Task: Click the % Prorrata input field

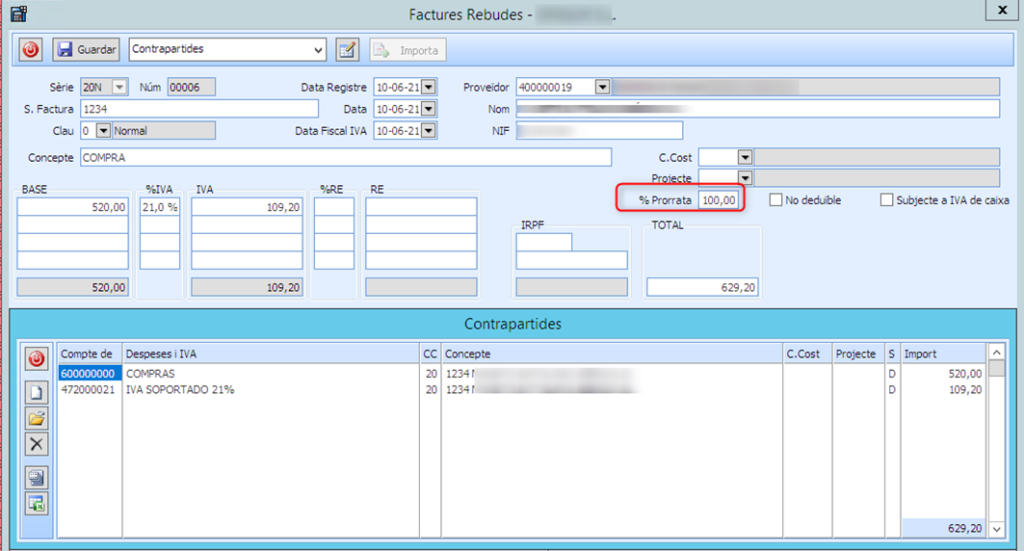Action: click(x=718, y=200)
